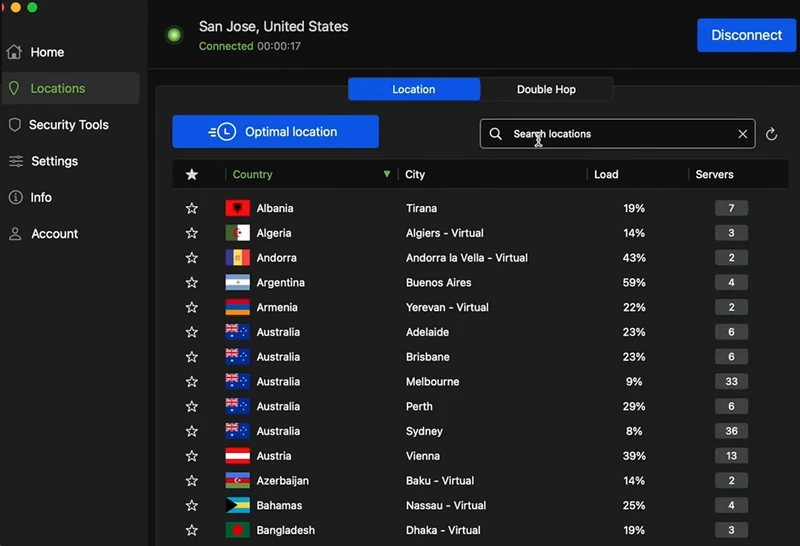Click the 59% load for Argentina

click(634, 283)
